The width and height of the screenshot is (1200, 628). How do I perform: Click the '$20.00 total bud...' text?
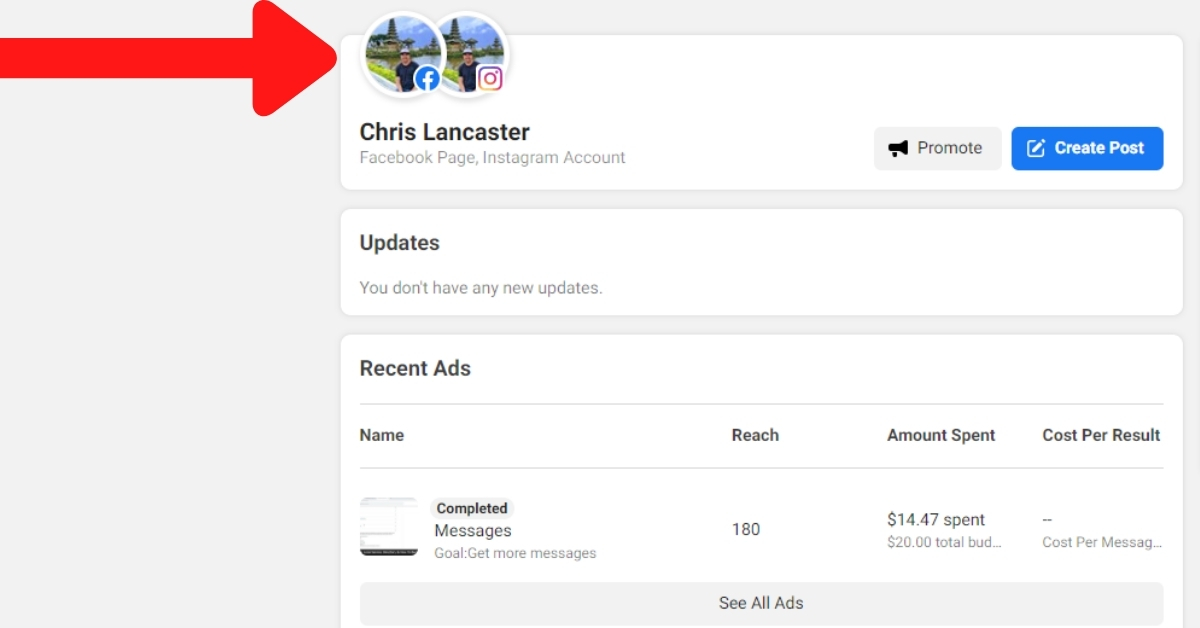[x=944, y=543]
